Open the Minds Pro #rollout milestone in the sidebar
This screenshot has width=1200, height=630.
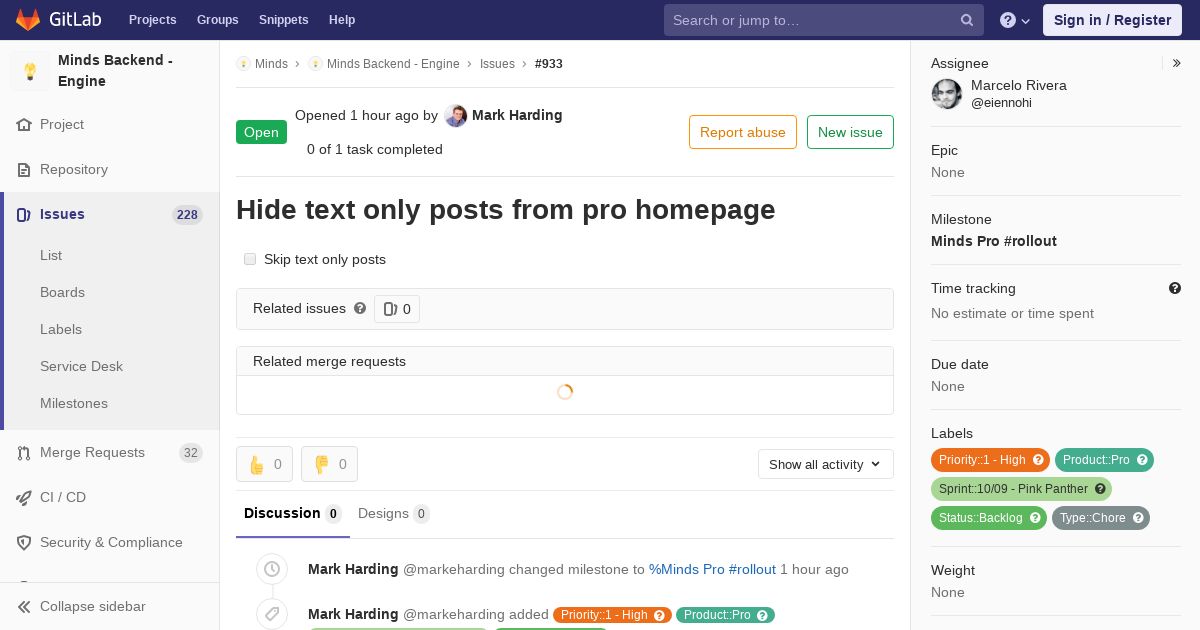click(x=994, y=241)
